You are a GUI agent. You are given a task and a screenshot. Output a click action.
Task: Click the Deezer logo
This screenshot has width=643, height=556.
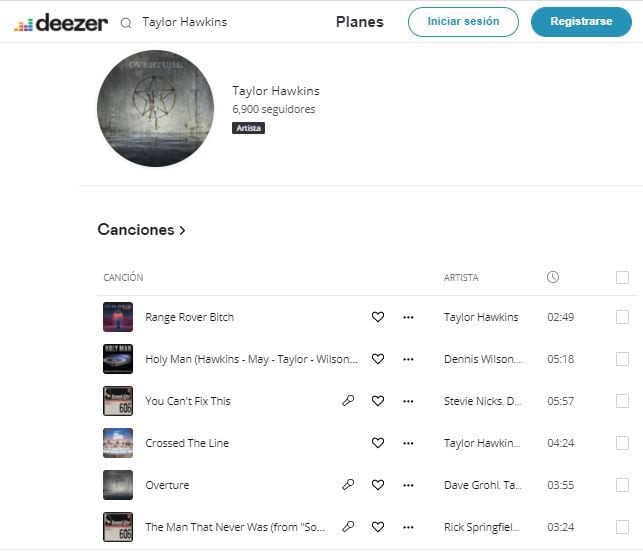61,22
